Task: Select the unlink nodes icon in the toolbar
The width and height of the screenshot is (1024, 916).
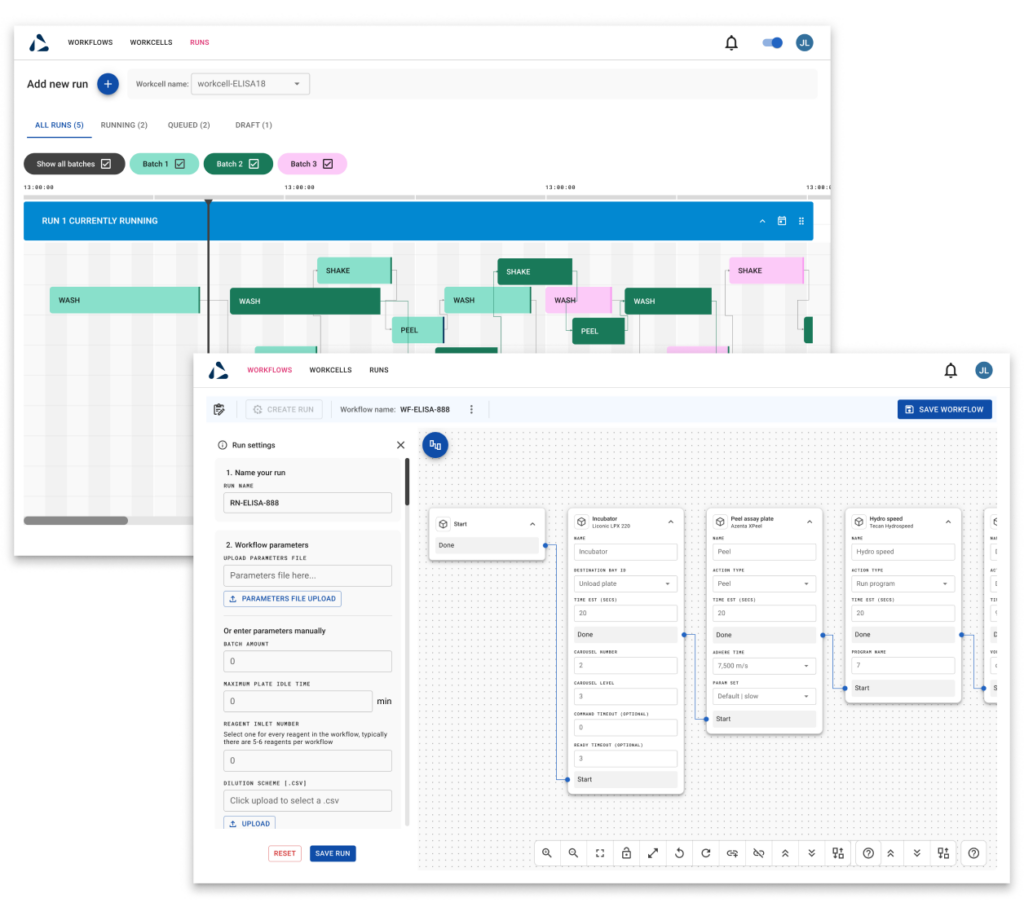Action: 758,853
